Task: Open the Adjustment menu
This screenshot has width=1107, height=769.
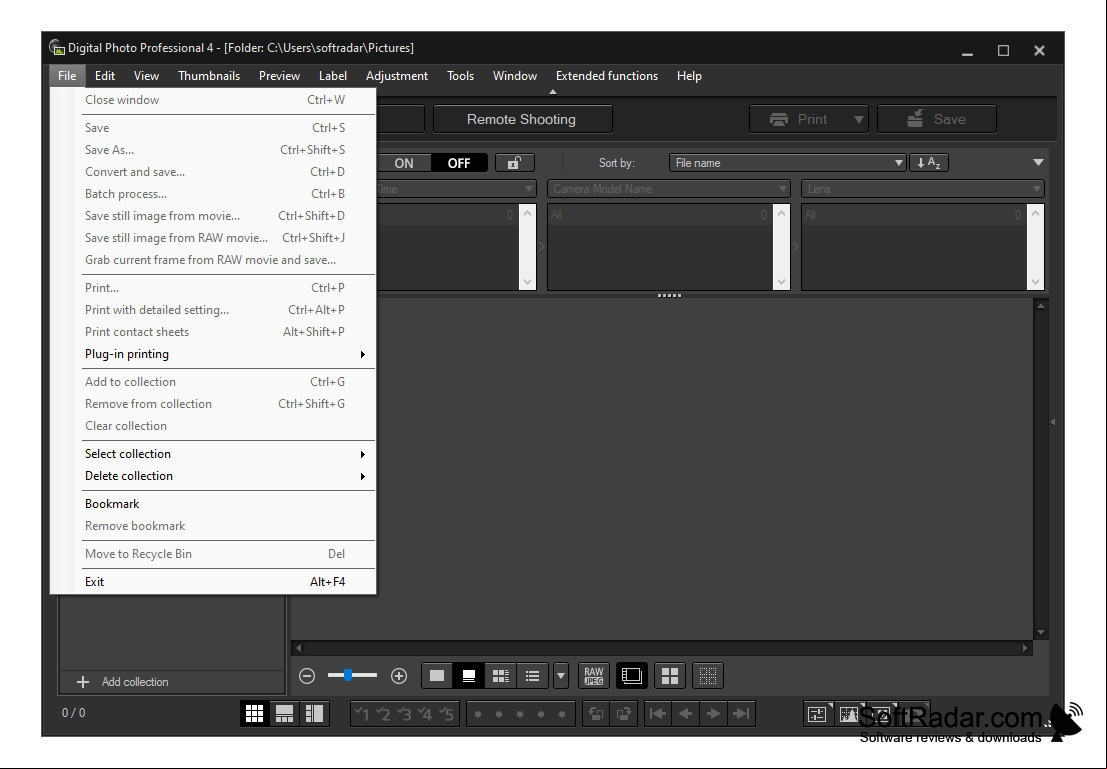Action: pyautogui.click(x=397, y=76)
